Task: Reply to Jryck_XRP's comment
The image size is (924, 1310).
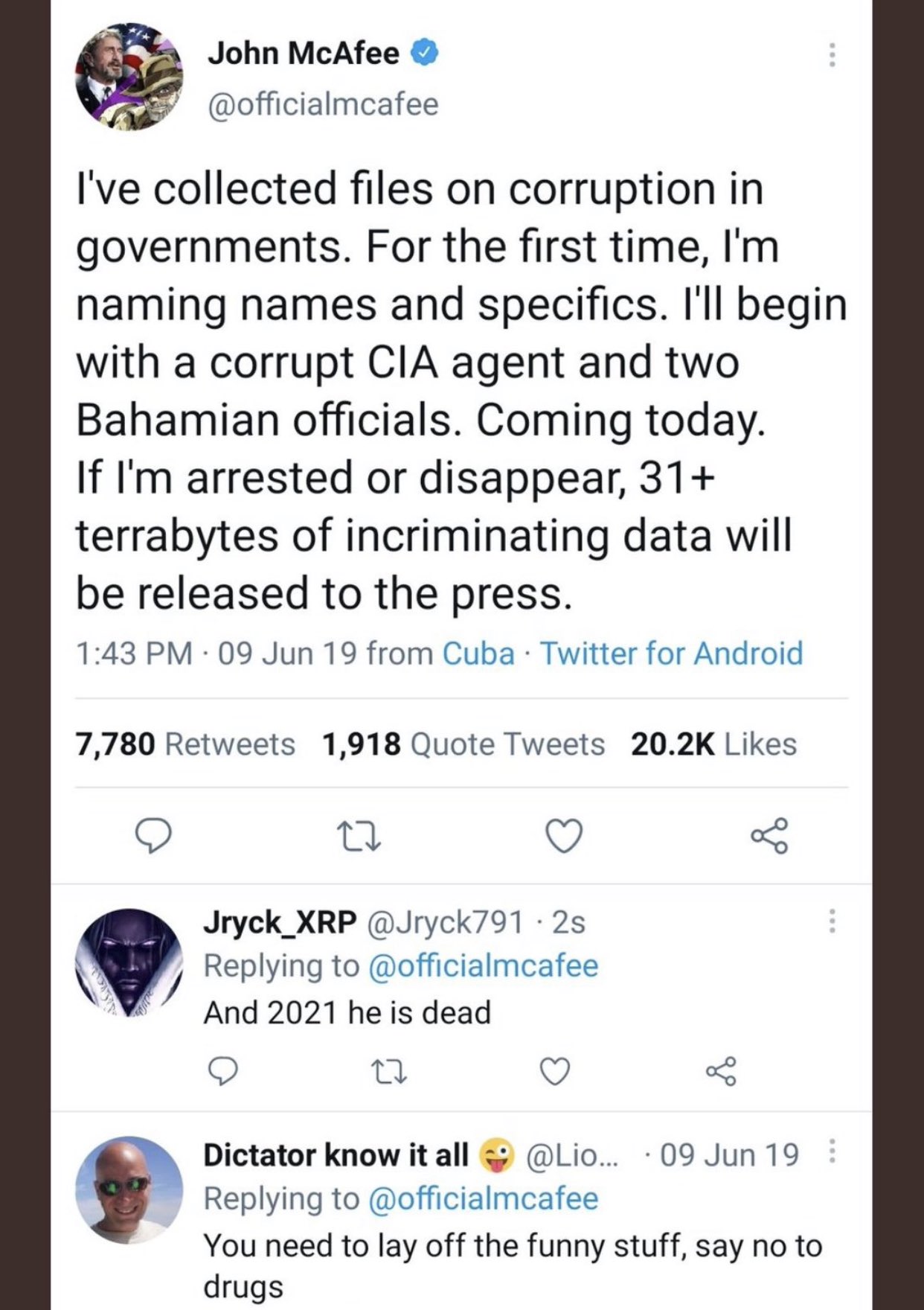Action: (222, 1071)
